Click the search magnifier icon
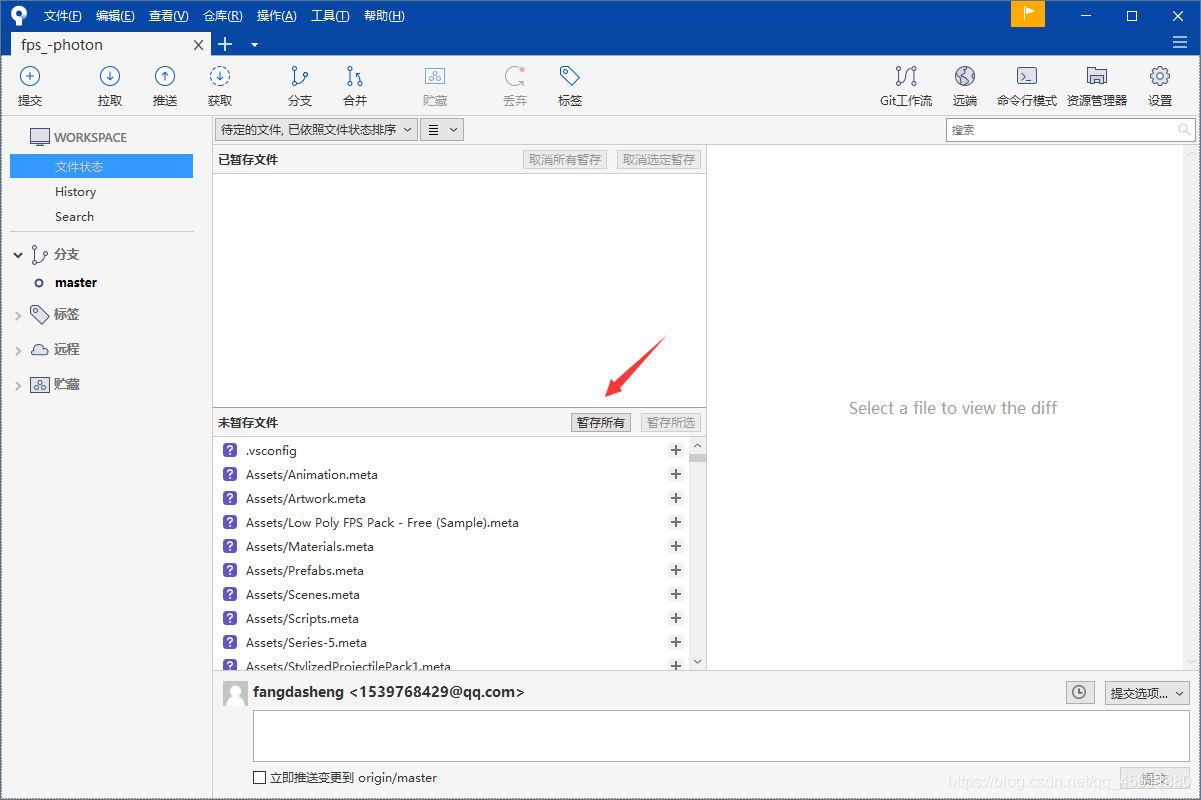 (x=1184, y=130)
